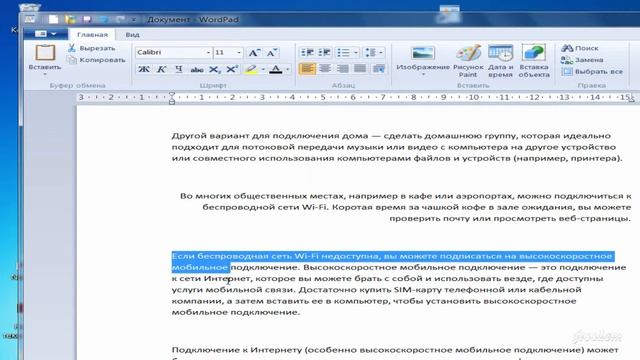The width and height of the screenshot is (640, 360).
Task: Center align the text
Action: 325,69
